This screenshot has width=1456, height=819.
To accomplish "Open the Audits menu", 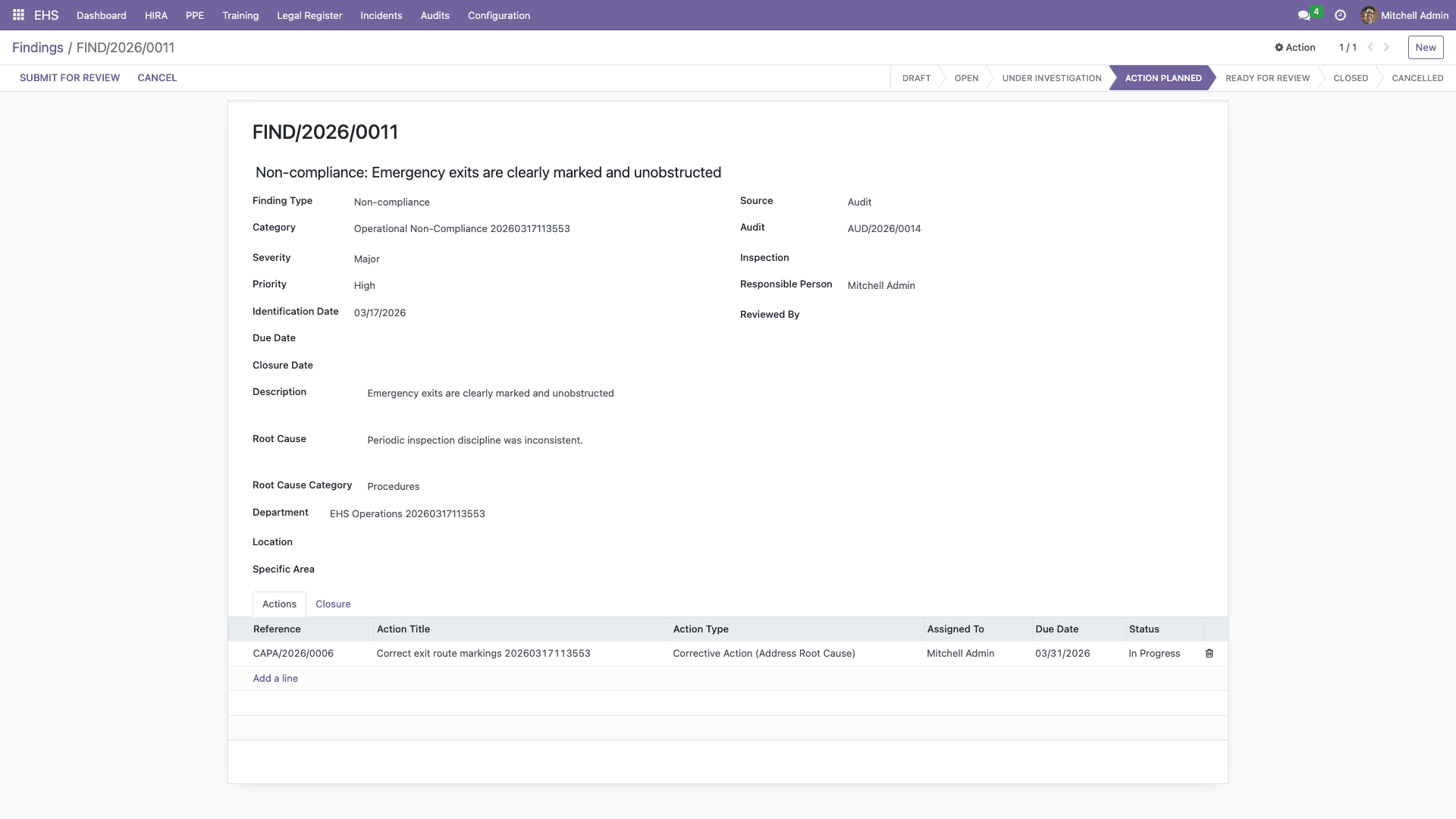I will coord(435,15).
